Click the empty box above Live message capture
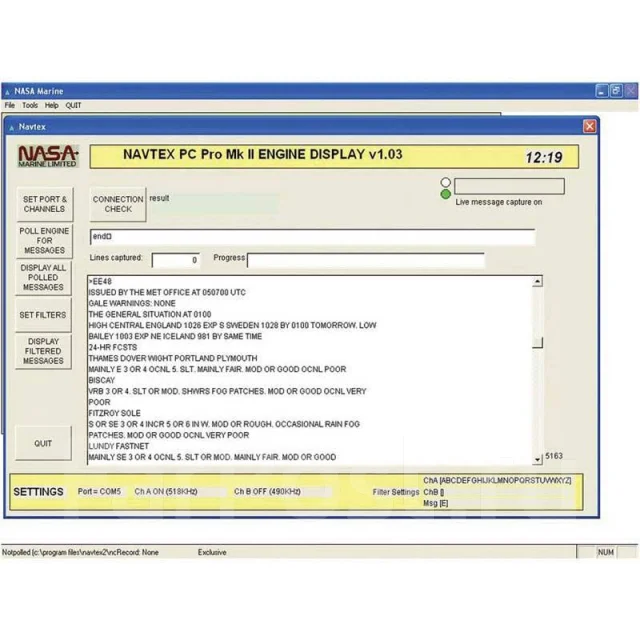640x640 pixels. tap(509, 186)
